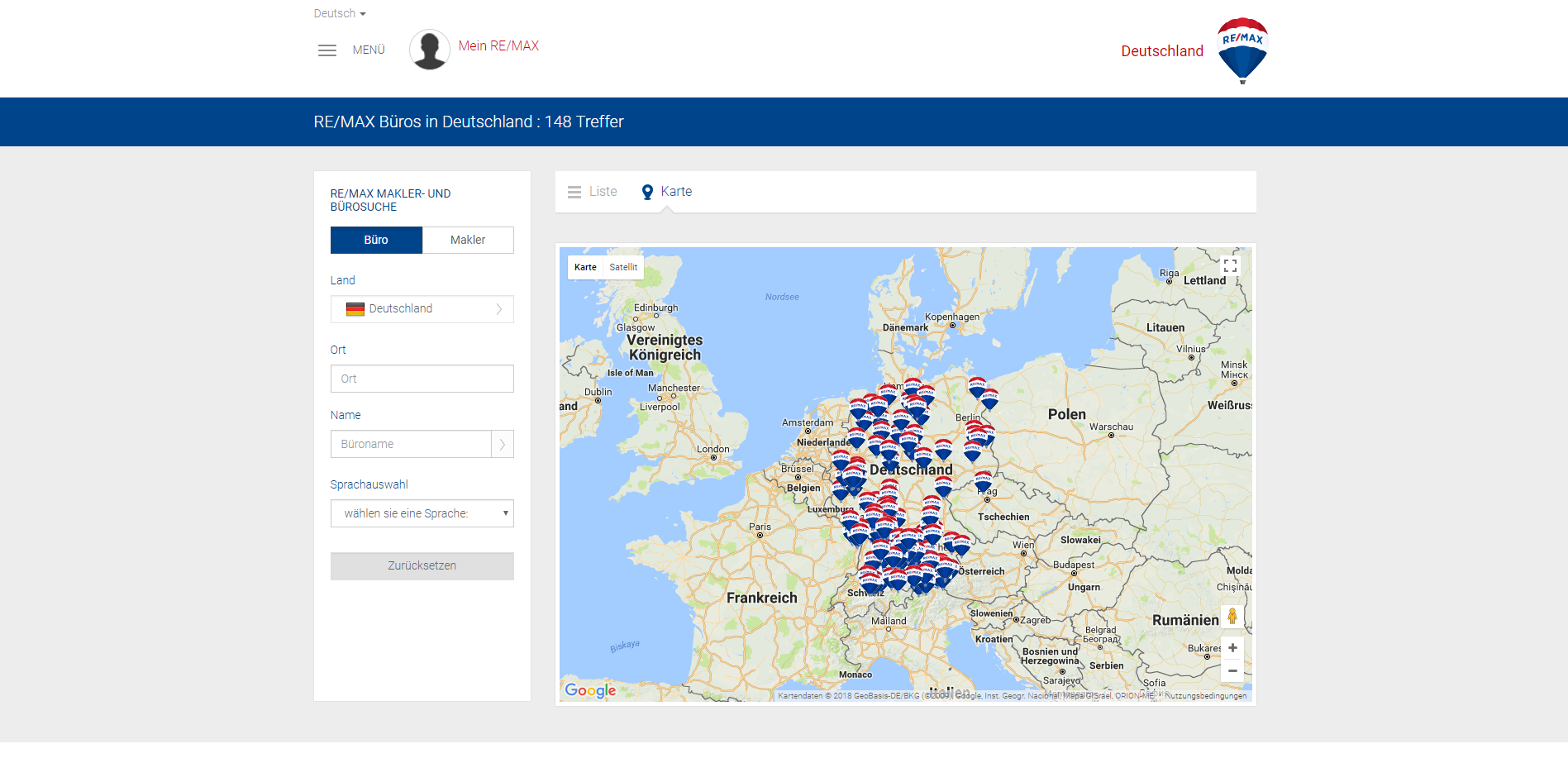Open the hamburger menu icon
Screen dimensions: 1568x782
coord(327,50)
